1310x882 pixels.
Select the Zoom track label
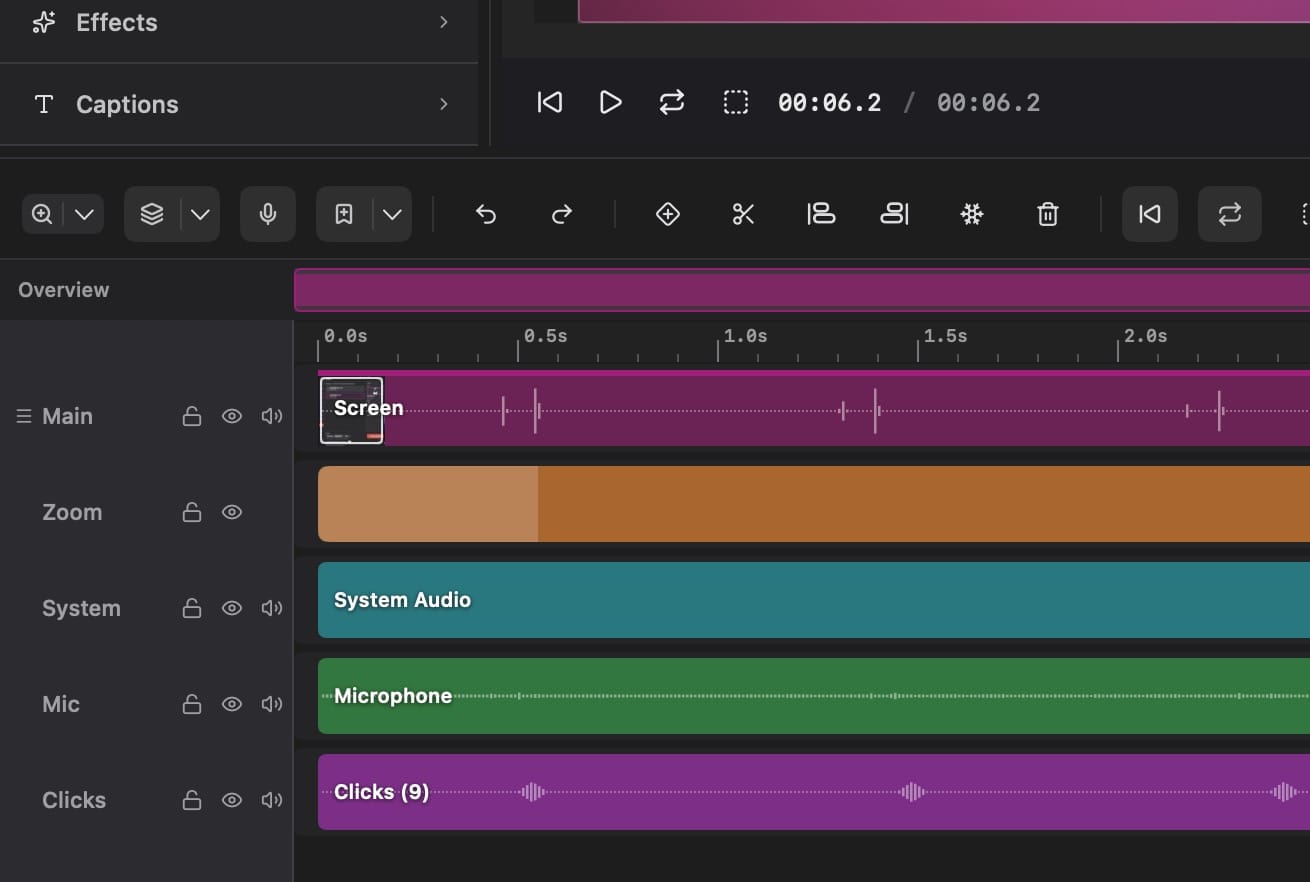tap(72, 512)
